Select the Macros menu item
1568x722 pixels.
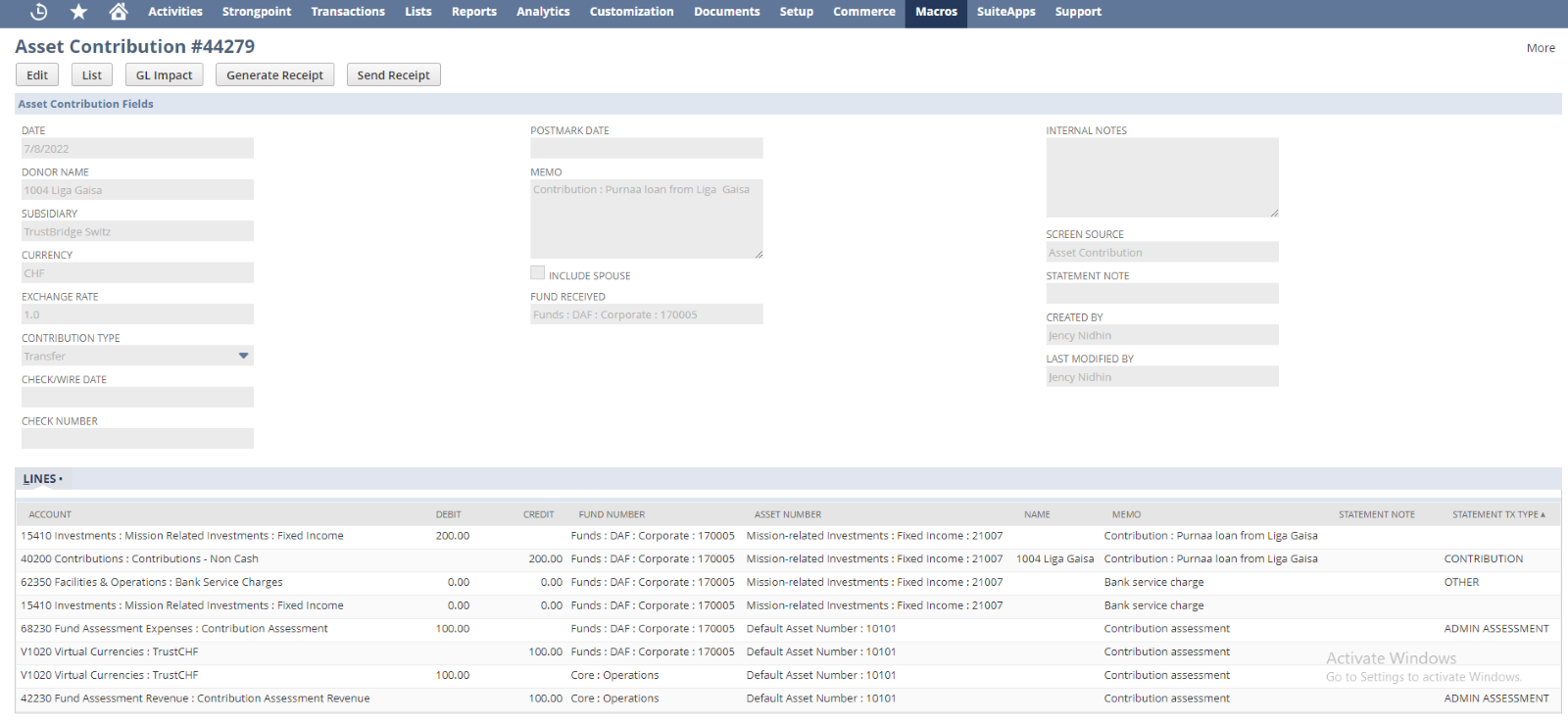[x=936, y=12]
